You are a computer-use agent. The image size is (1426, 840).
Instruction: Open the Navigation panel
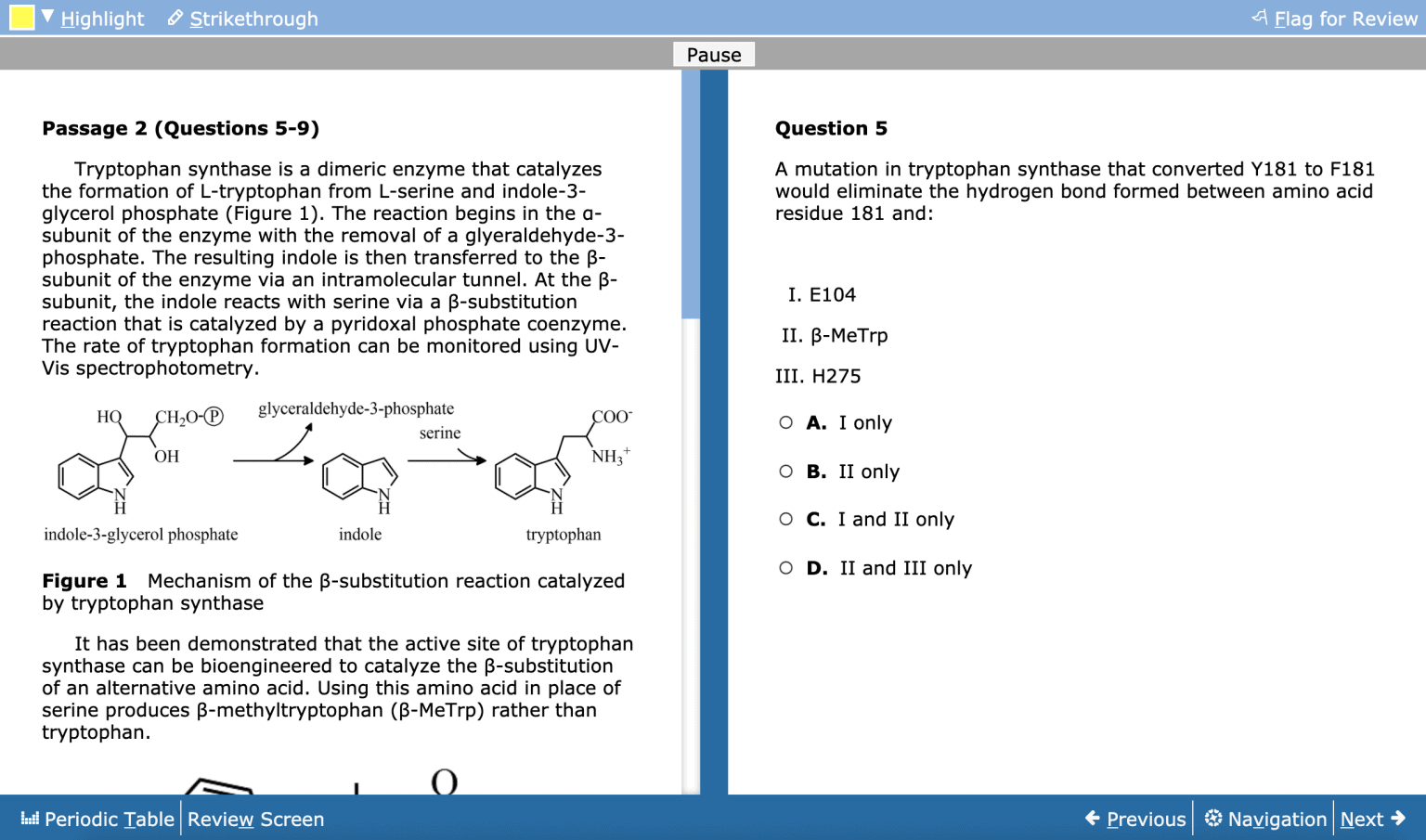point(1265,819)
